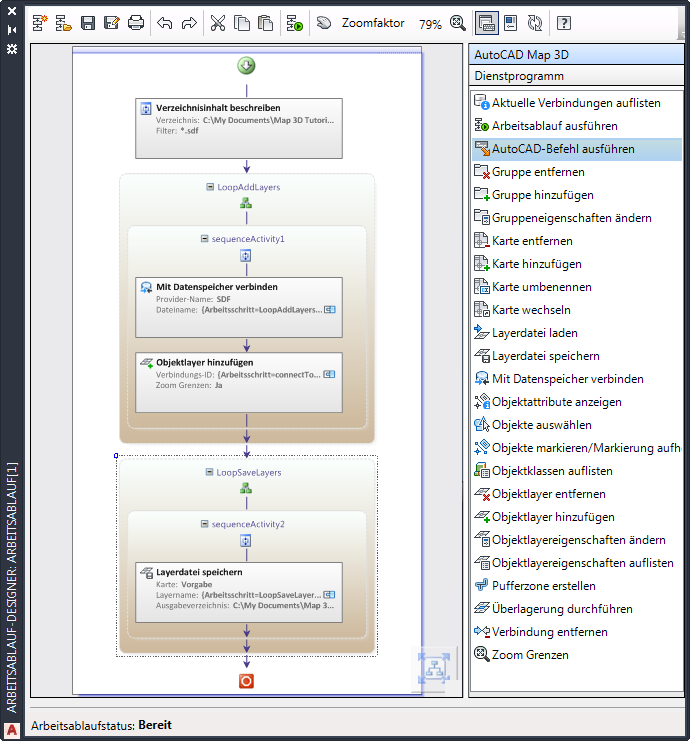Collapse the LoopSaveLayers group

pos(209,472)
